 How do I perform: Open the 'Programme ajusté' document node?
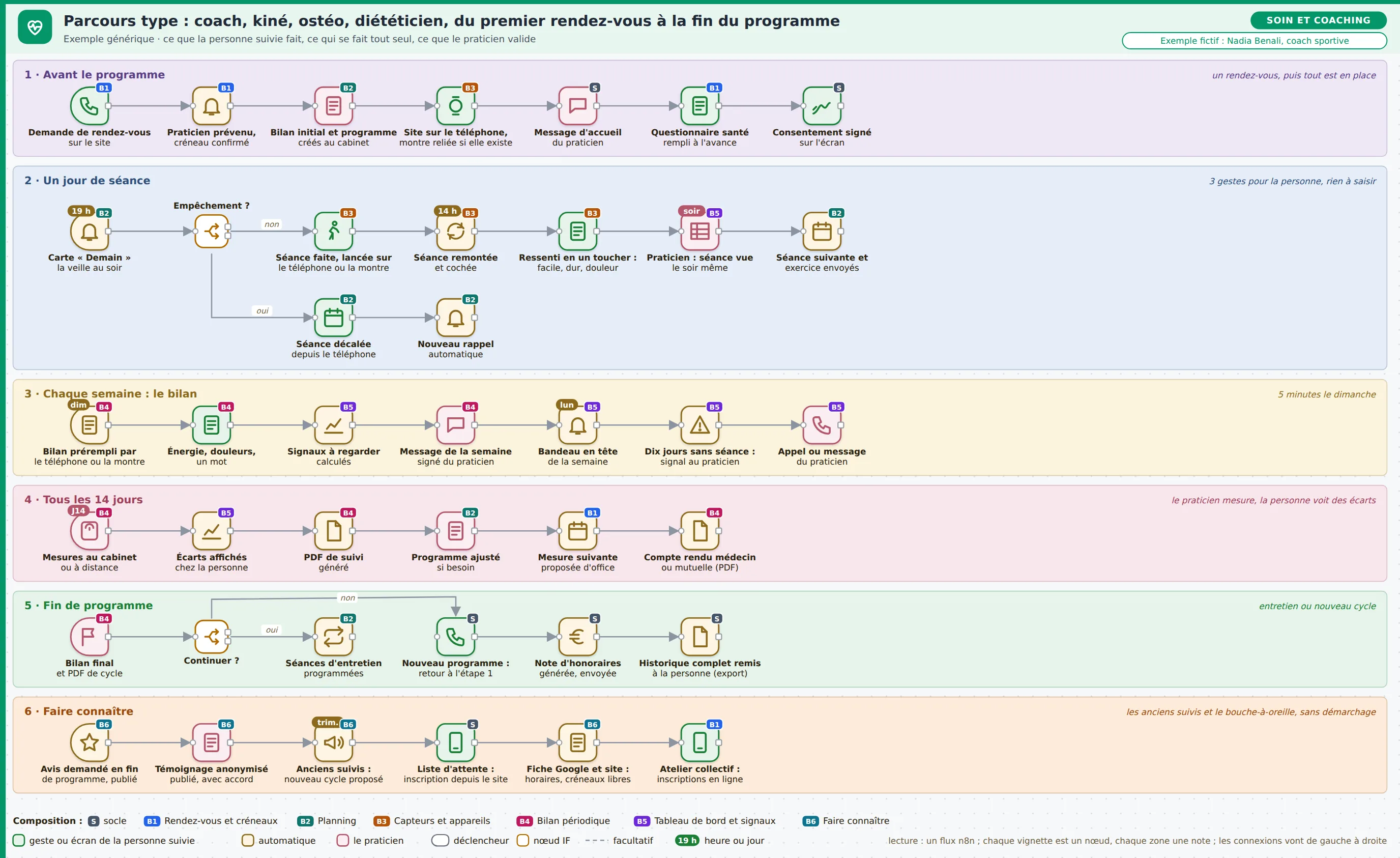pos(456,531)
